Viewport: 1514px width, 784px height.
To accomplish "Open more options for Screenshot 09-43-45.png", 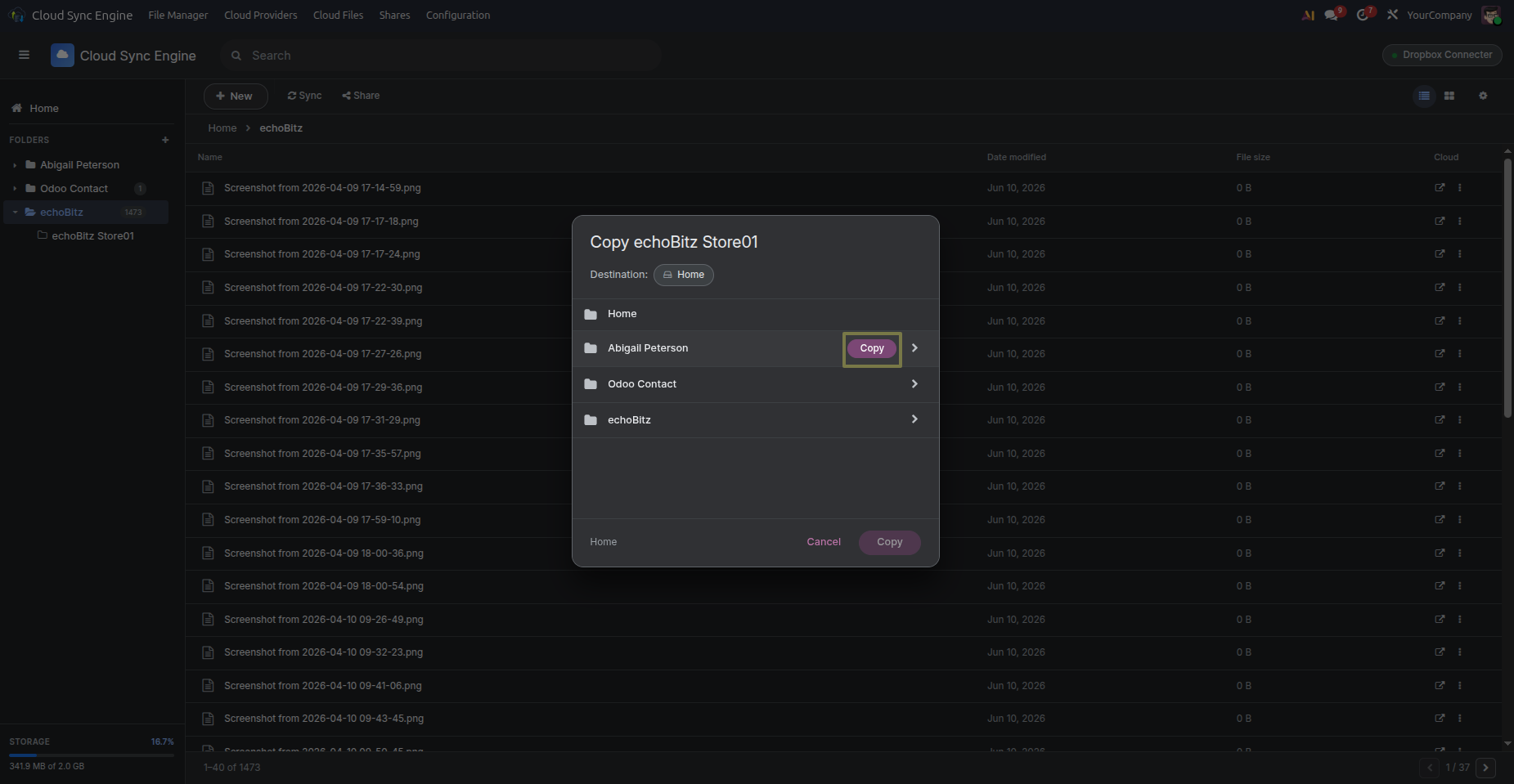I will click(x=1459, y=718).
